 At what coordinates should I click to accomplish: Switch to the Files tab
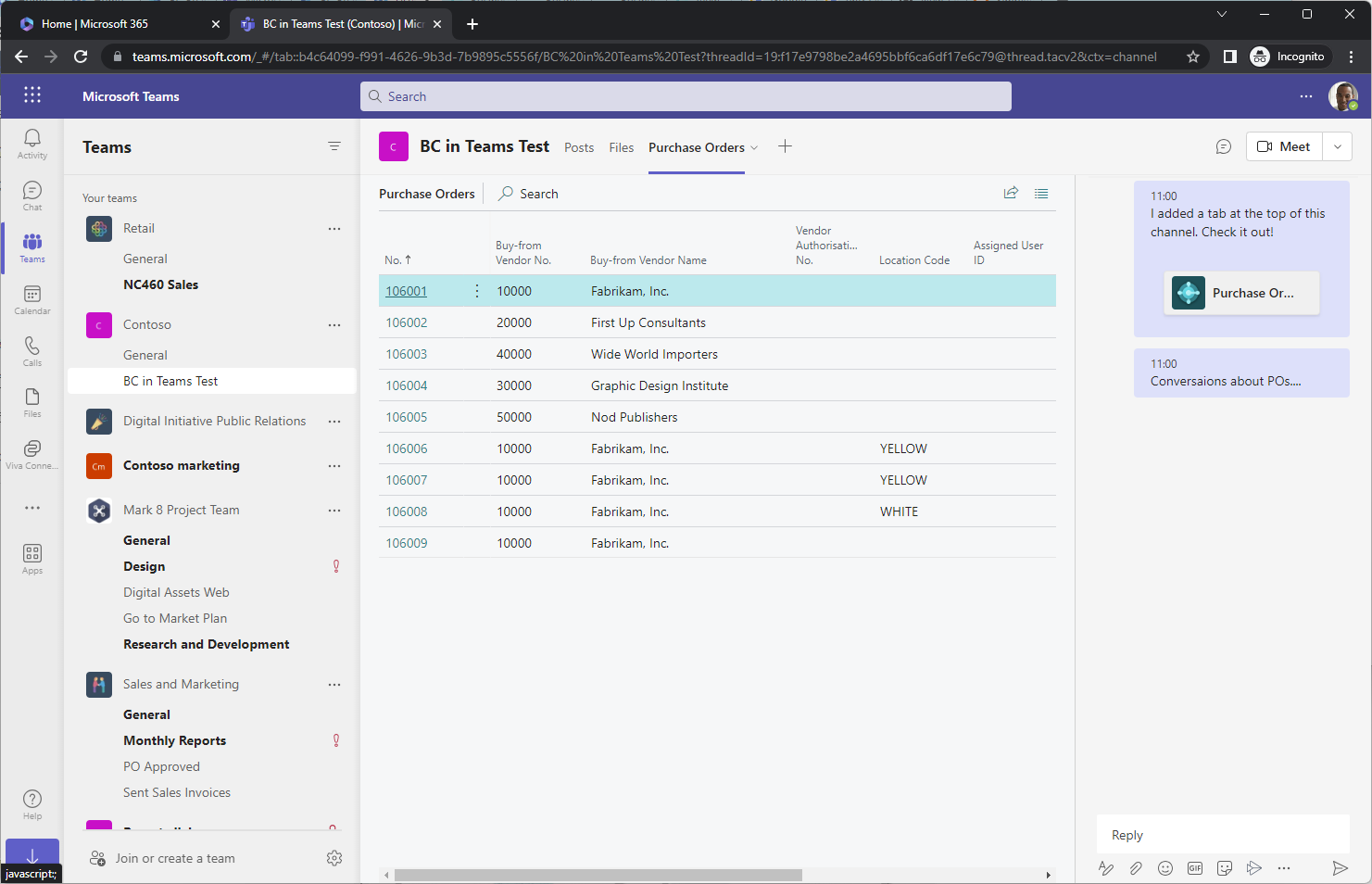622,147
